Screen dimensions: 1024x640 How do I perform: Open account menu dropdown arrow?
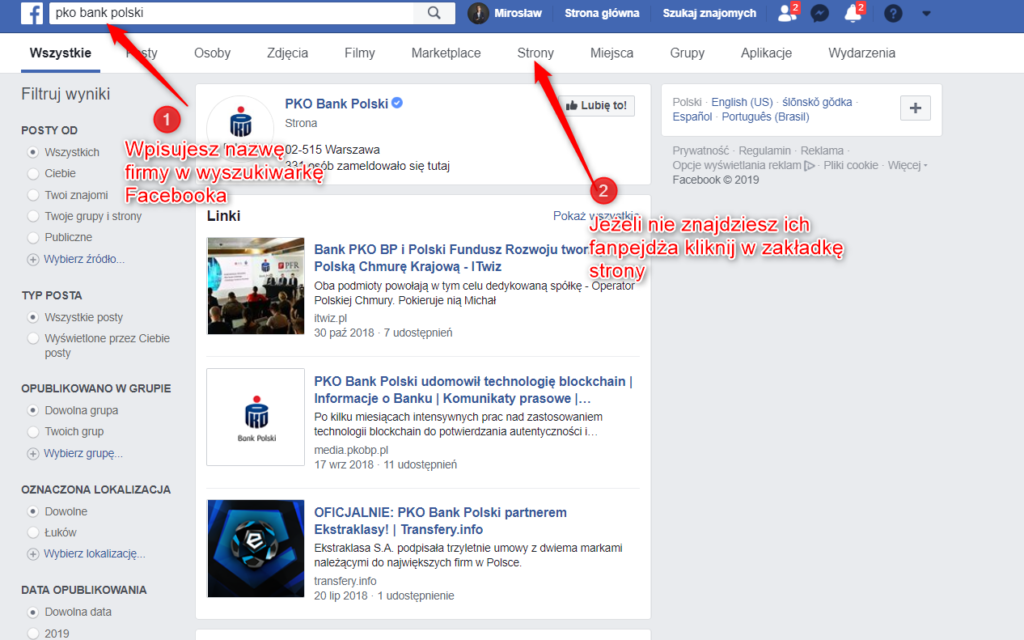coord(926,13)
